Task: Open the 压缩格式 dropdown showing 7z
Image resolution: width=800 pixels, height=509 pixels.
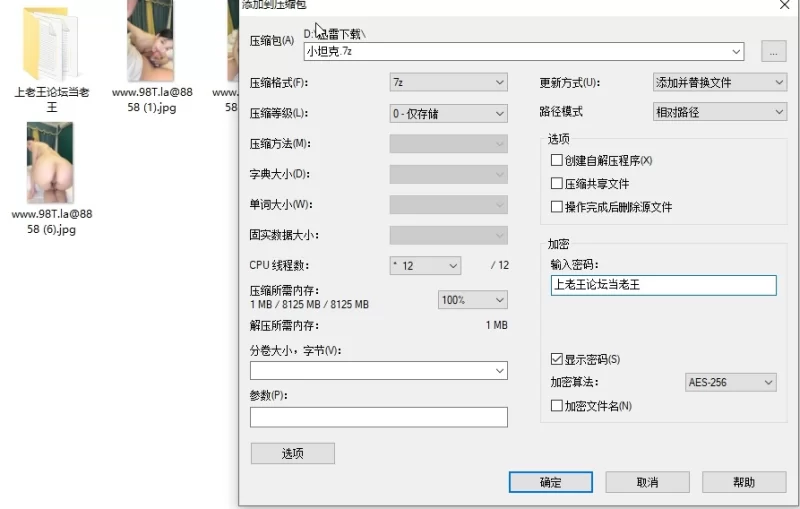Action: (448, 83)
